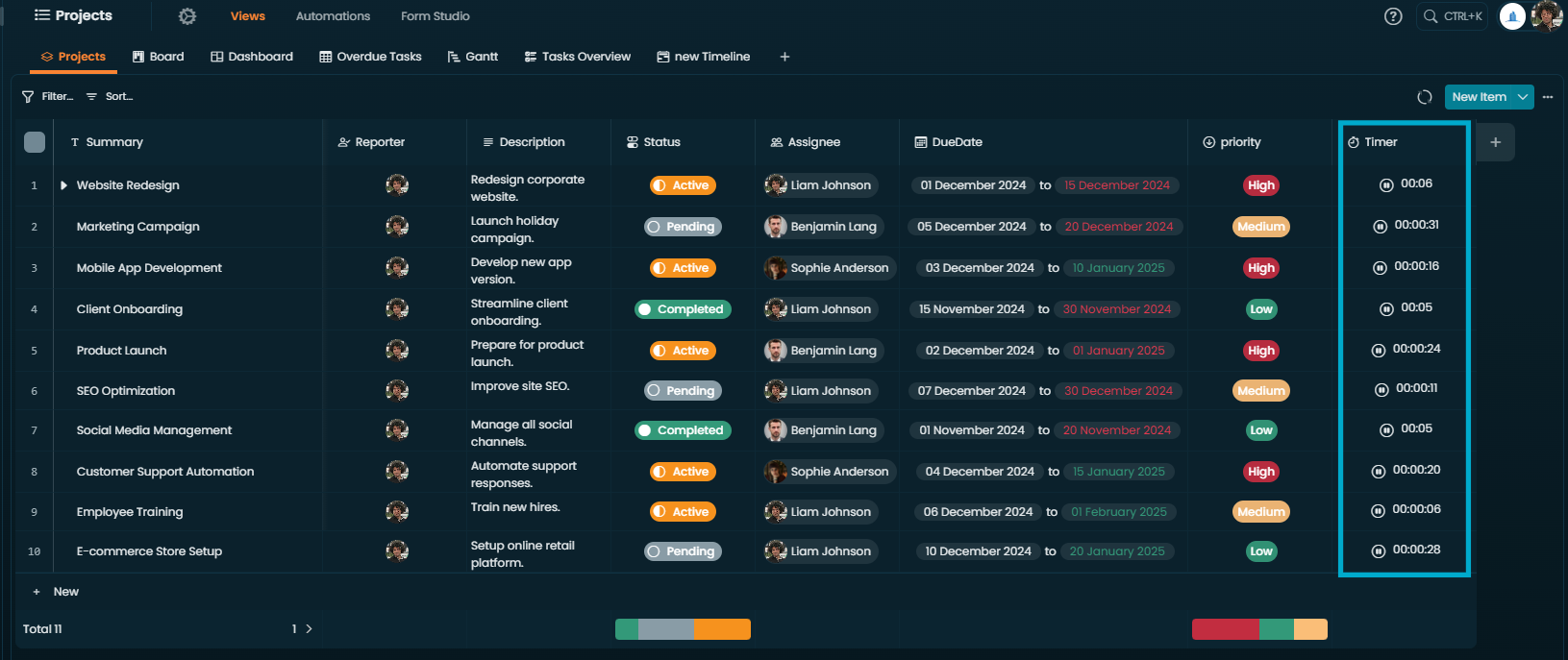Viewport: 1568px width, 660px height.
Task: Click the New Item button
Action: pyautogui.click(x=1479, y=97)
